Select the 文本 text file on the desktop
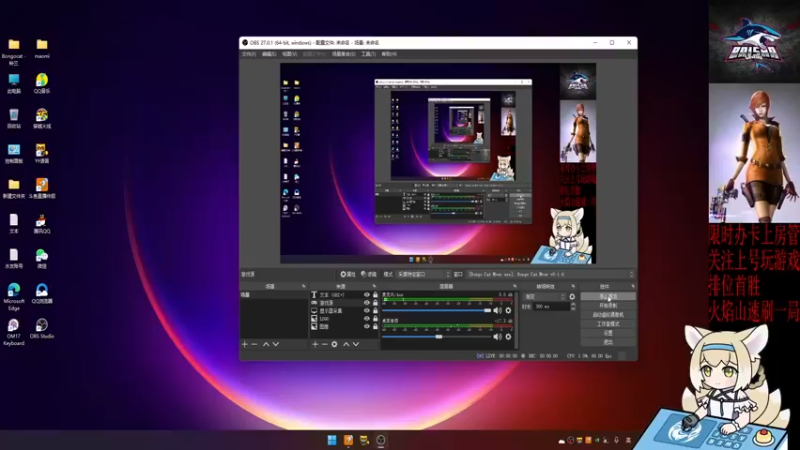The image size is (800, 450). tap(14, 223)
